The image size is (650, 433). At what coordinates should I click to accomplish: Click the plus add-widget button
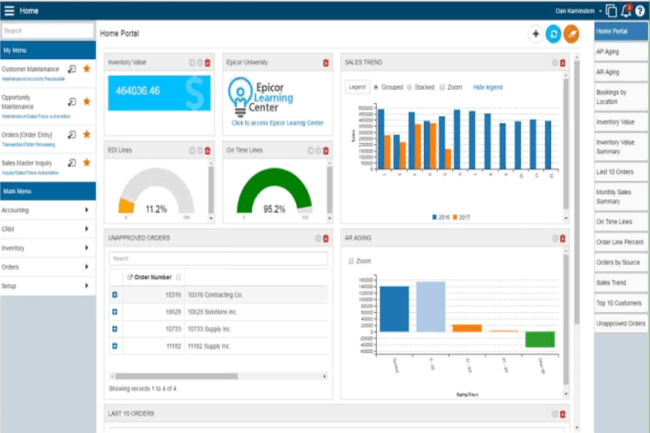pyautogui.click(x=536, y=33)
